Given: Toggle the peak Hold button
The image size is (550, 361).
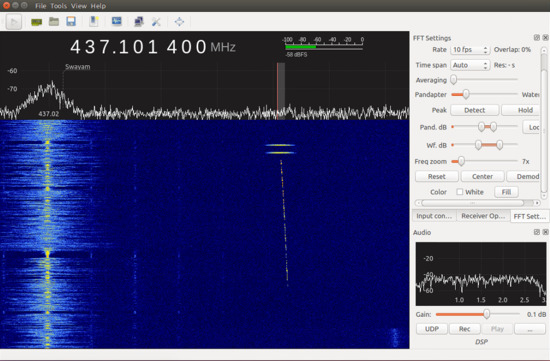Looking at the screenshot, I should [x=522, y=110].
